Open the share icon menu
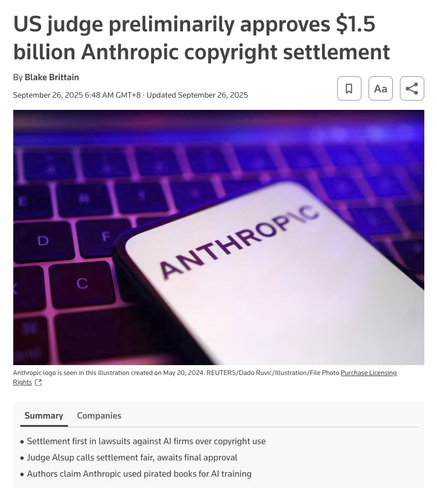437x500 pixels. click(412, 88)
